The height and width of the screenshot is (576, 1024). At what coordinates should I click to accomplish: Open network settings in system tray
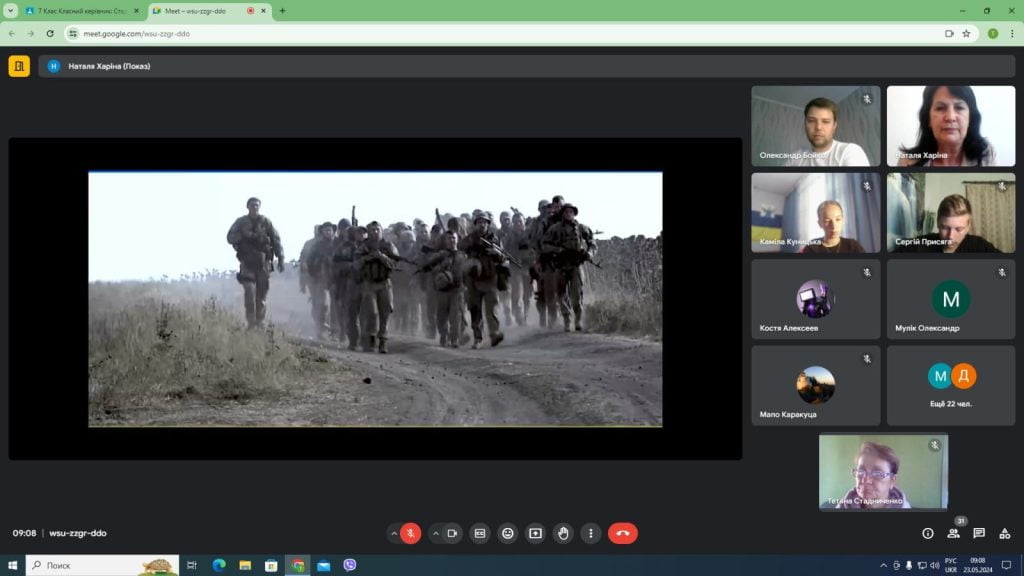click(921, 566)
